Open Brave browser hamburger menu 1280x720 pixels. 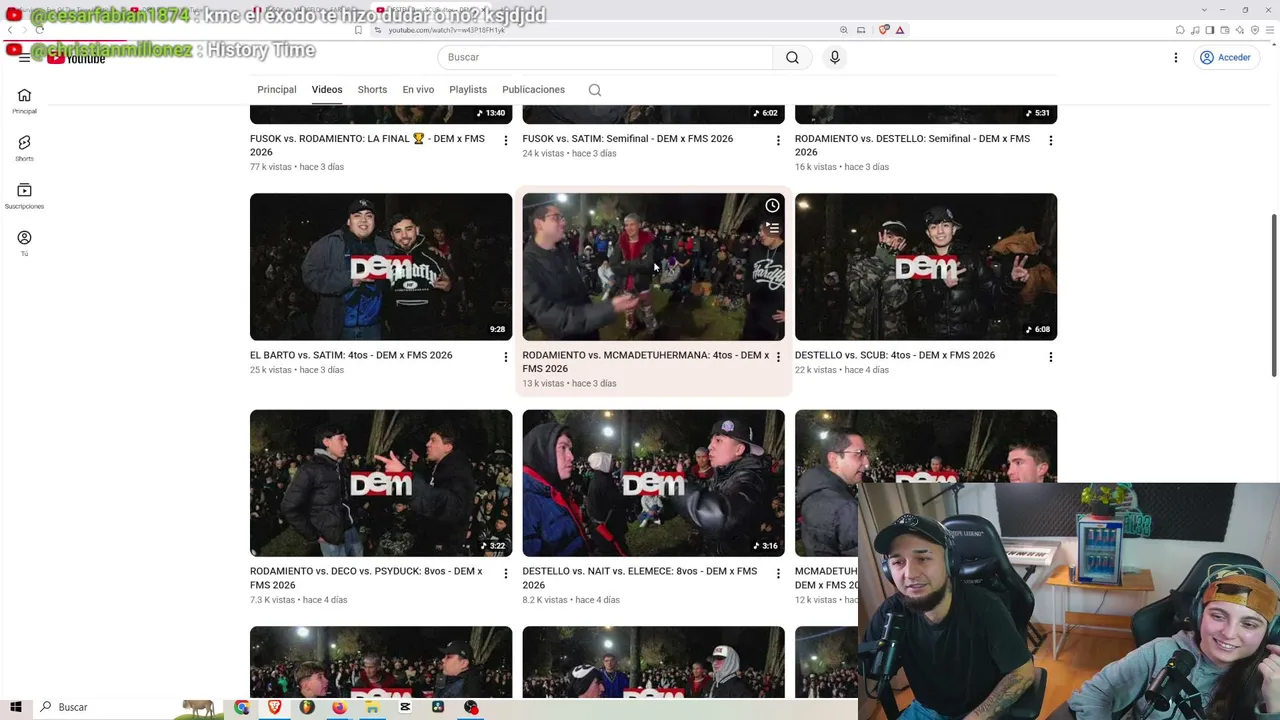click(x=1271, y=30)
